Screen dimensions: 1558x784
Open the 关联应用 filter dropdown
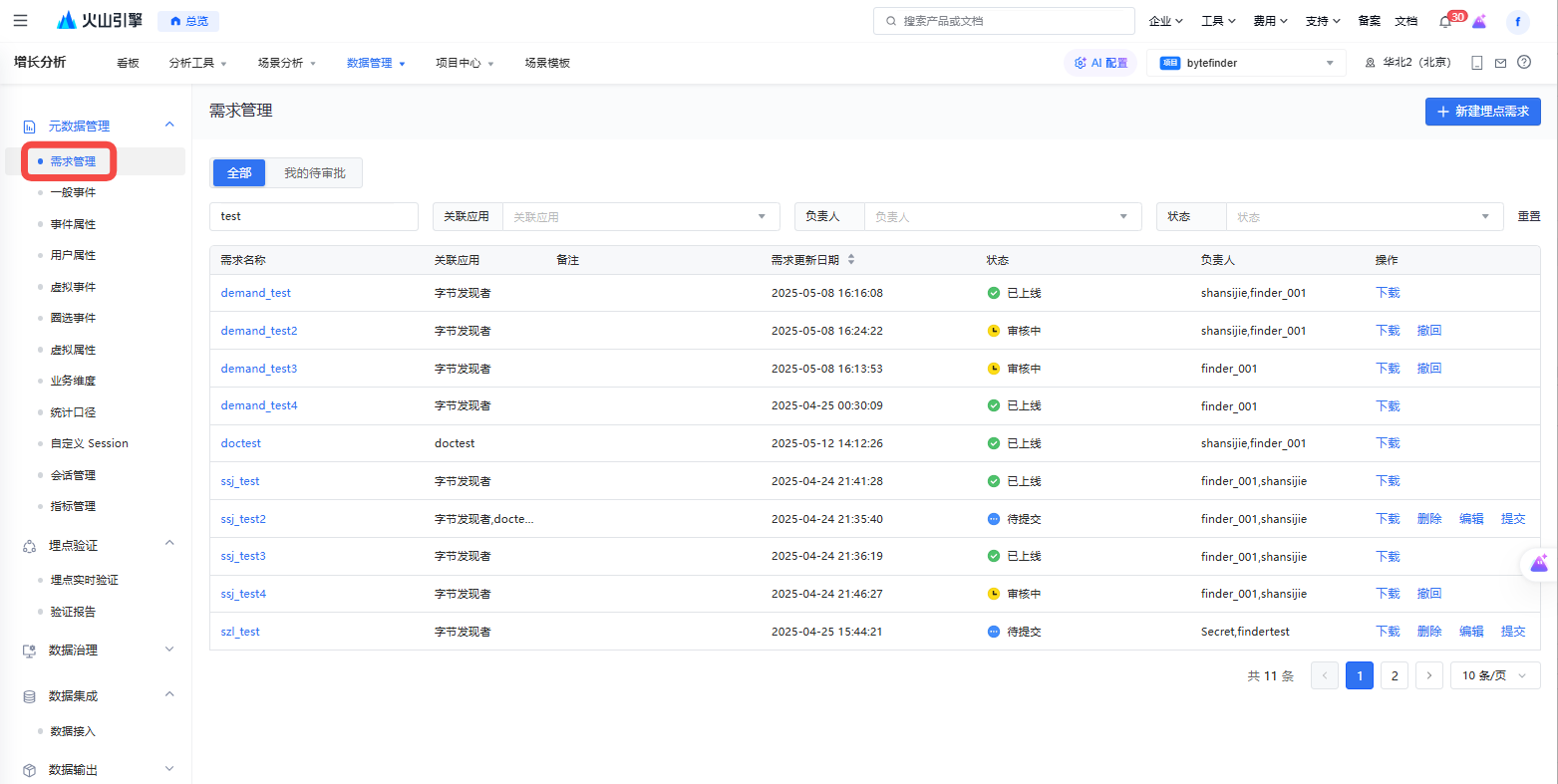(641, 216)
